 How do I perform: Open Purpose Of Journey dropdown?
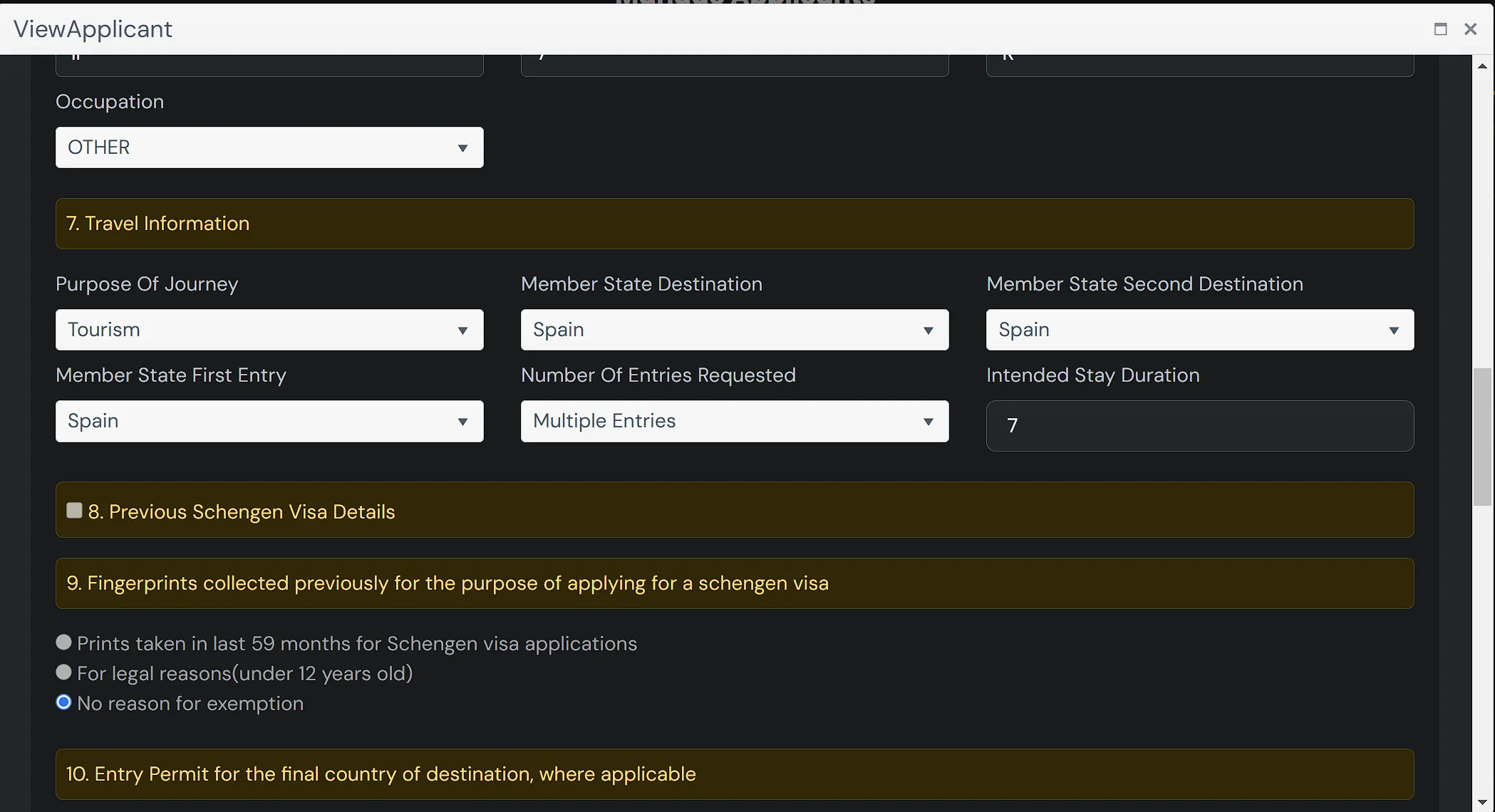(x=269, y=330)
